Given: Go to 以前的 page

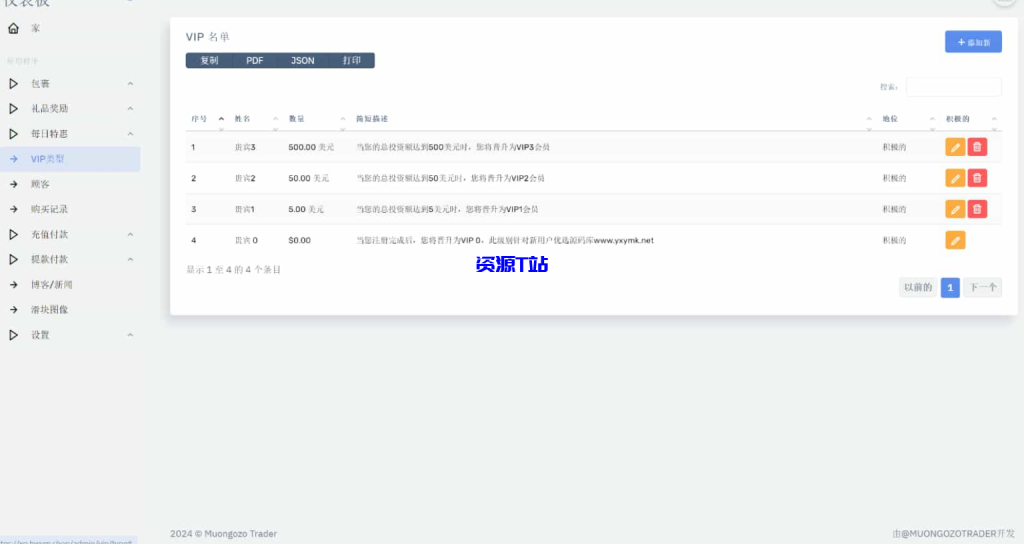Looking at the screenshot, I should [918, 287].
